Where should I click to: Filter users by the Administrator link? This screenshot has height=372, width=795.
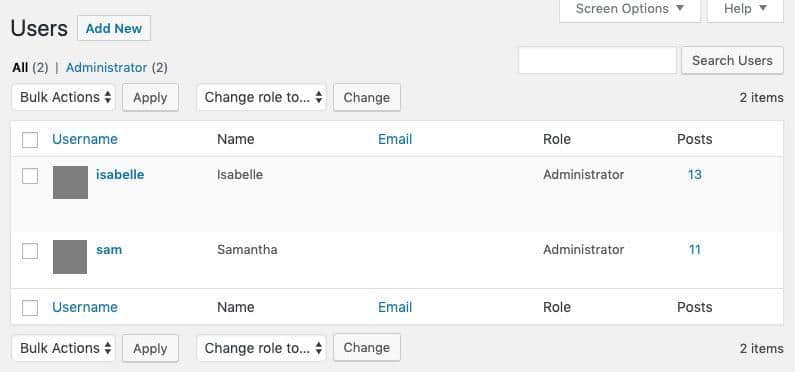(106, 67)
